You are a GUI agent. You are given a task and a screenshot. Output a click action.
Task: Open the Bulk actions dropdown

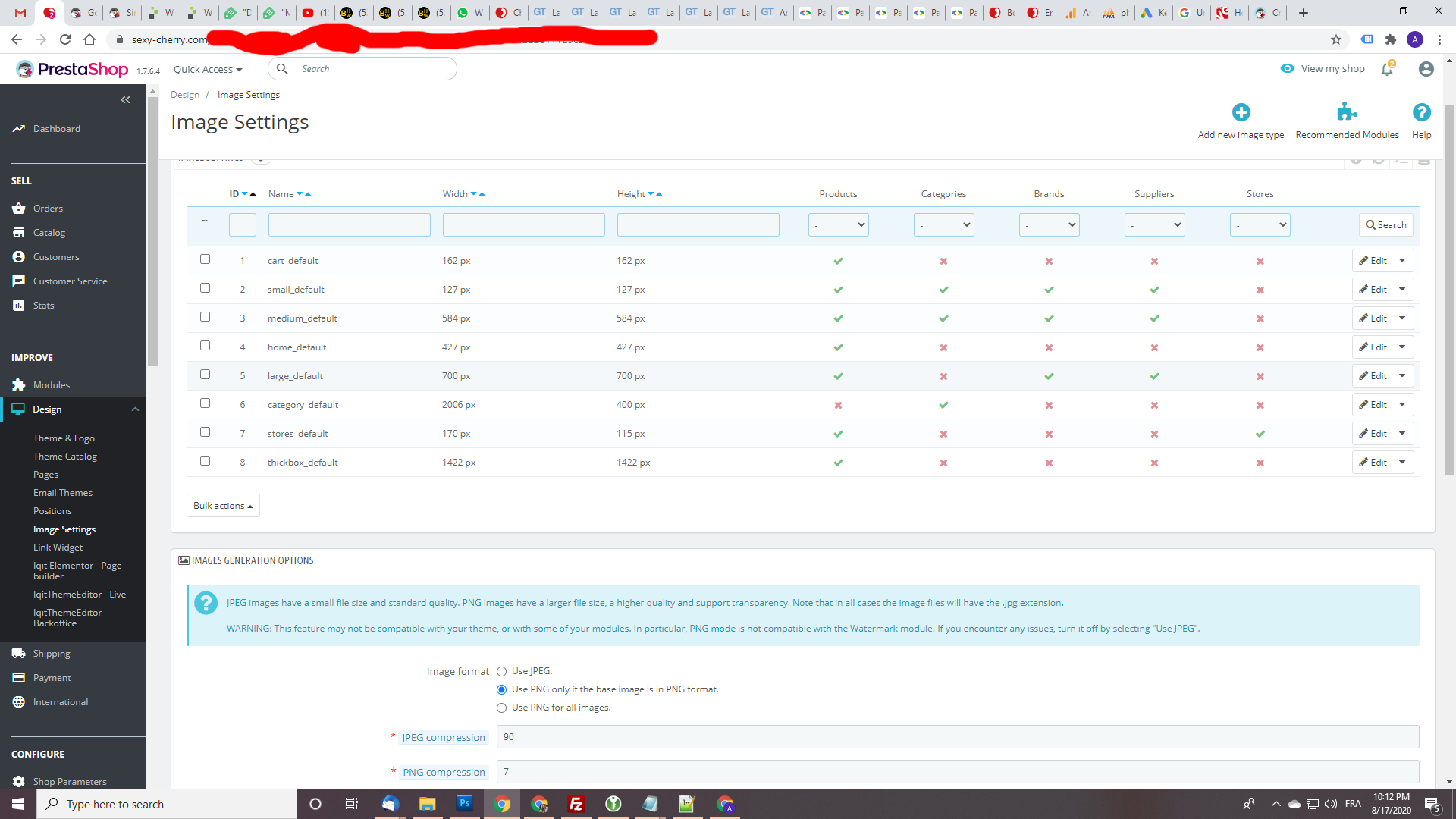pos(223,506)
